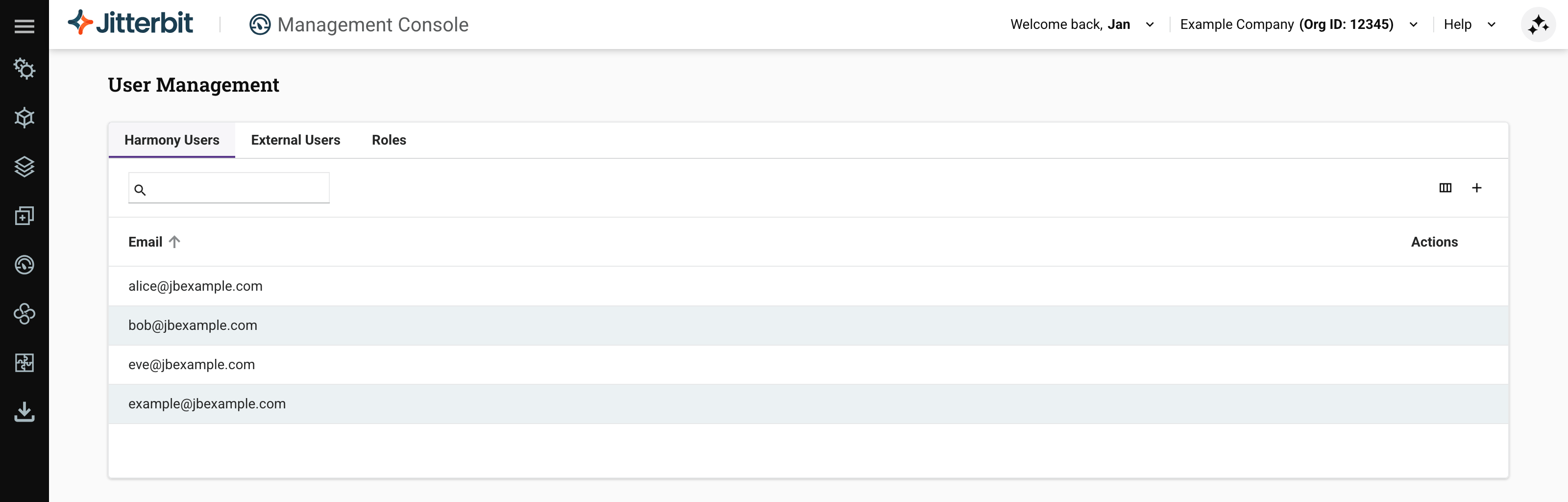Select the Harmony Users tab
1568x502 pixels.
coord(171,140)
